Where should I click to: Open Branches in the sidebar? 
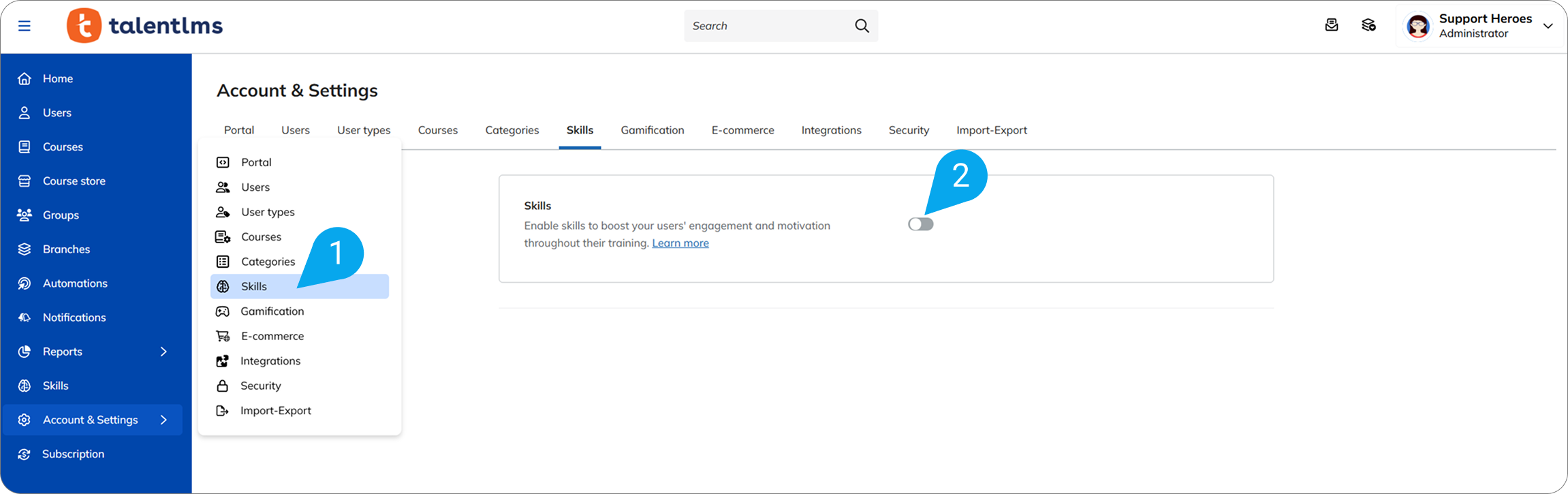click(x=66, y=249)
